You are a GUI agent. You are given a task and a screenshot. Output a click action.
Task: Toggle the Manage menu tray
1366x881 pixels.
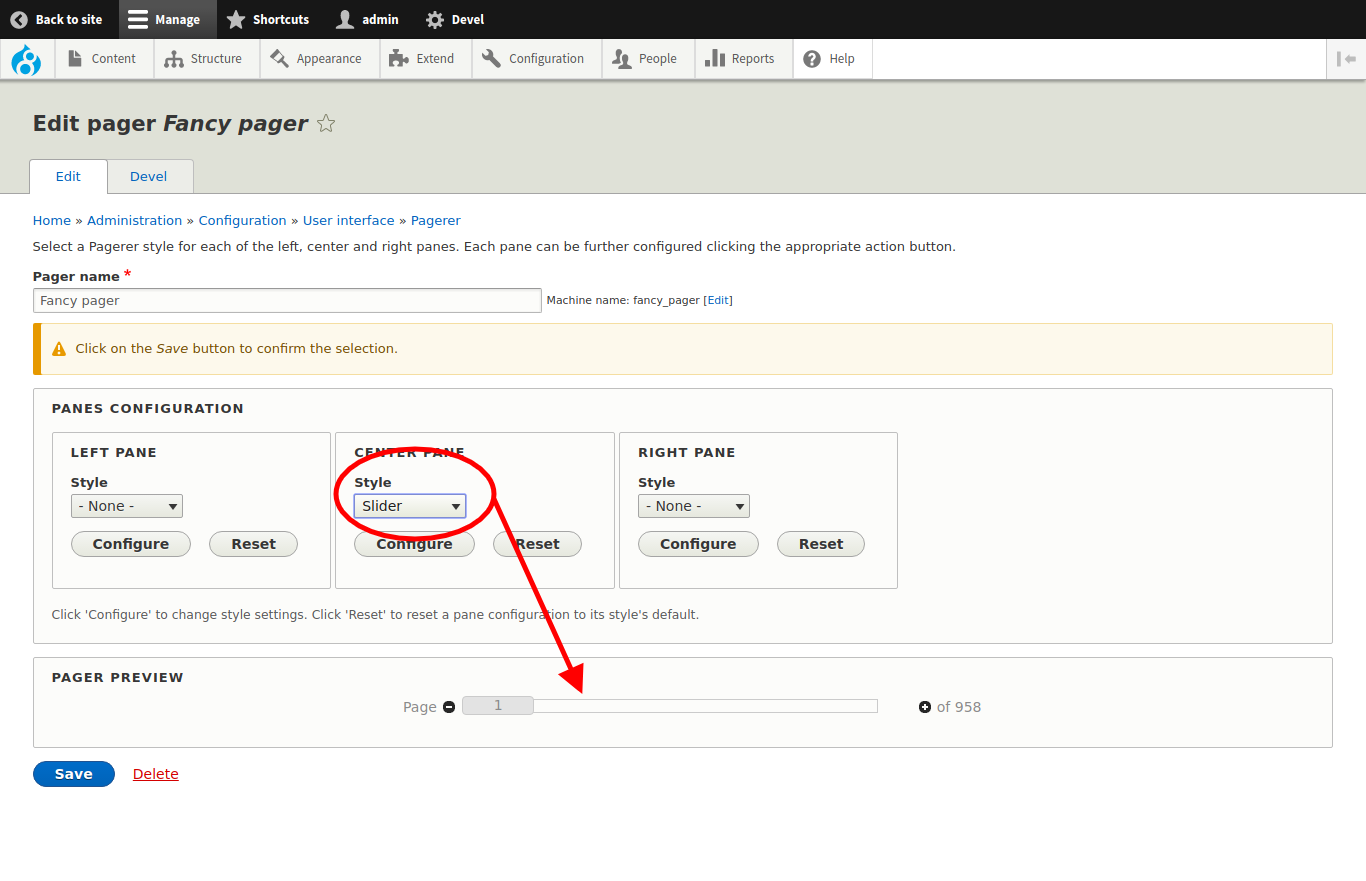[165, 19]
